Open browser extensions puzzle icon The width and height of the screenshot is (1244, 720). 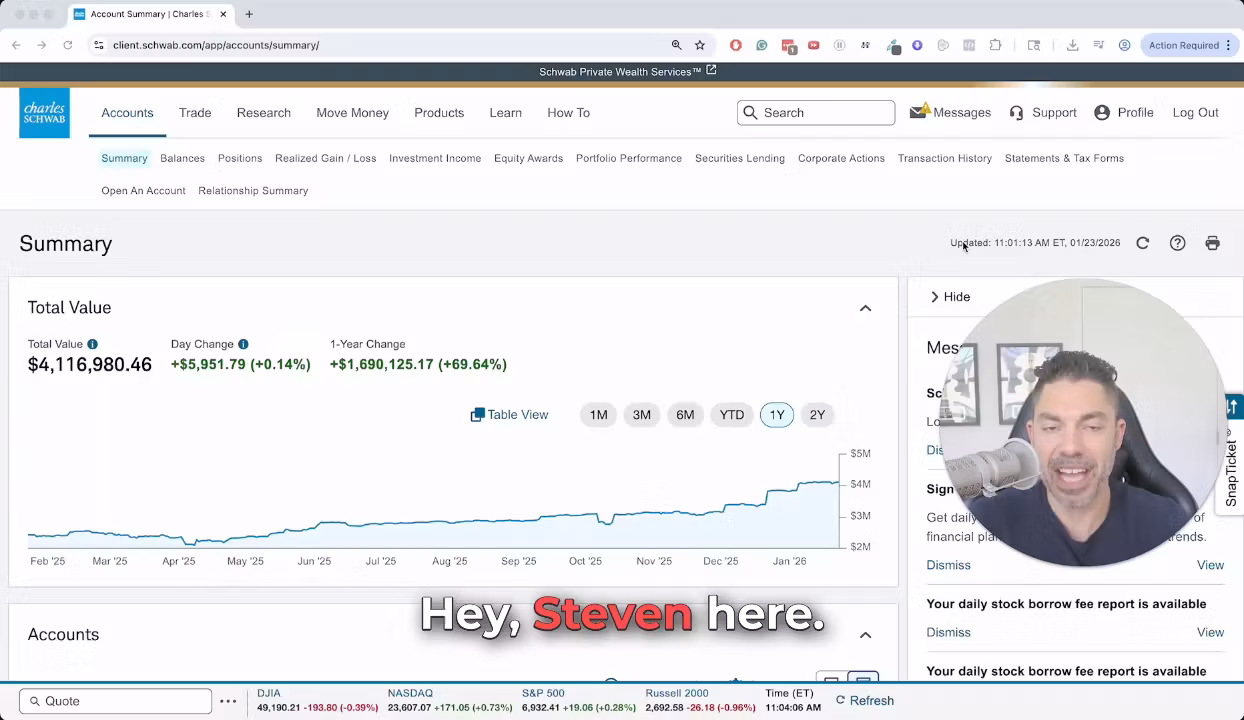point(995,45)
